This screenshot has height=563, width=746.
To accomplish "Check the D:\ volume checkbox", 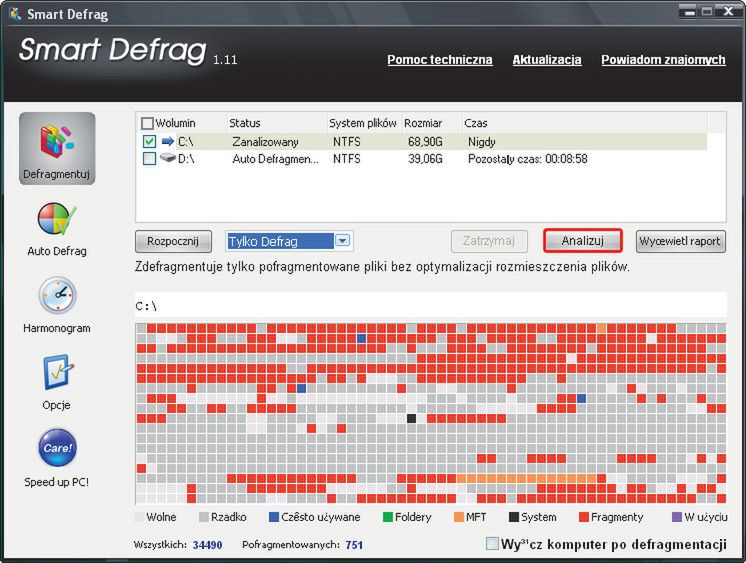I will point(149,158).
